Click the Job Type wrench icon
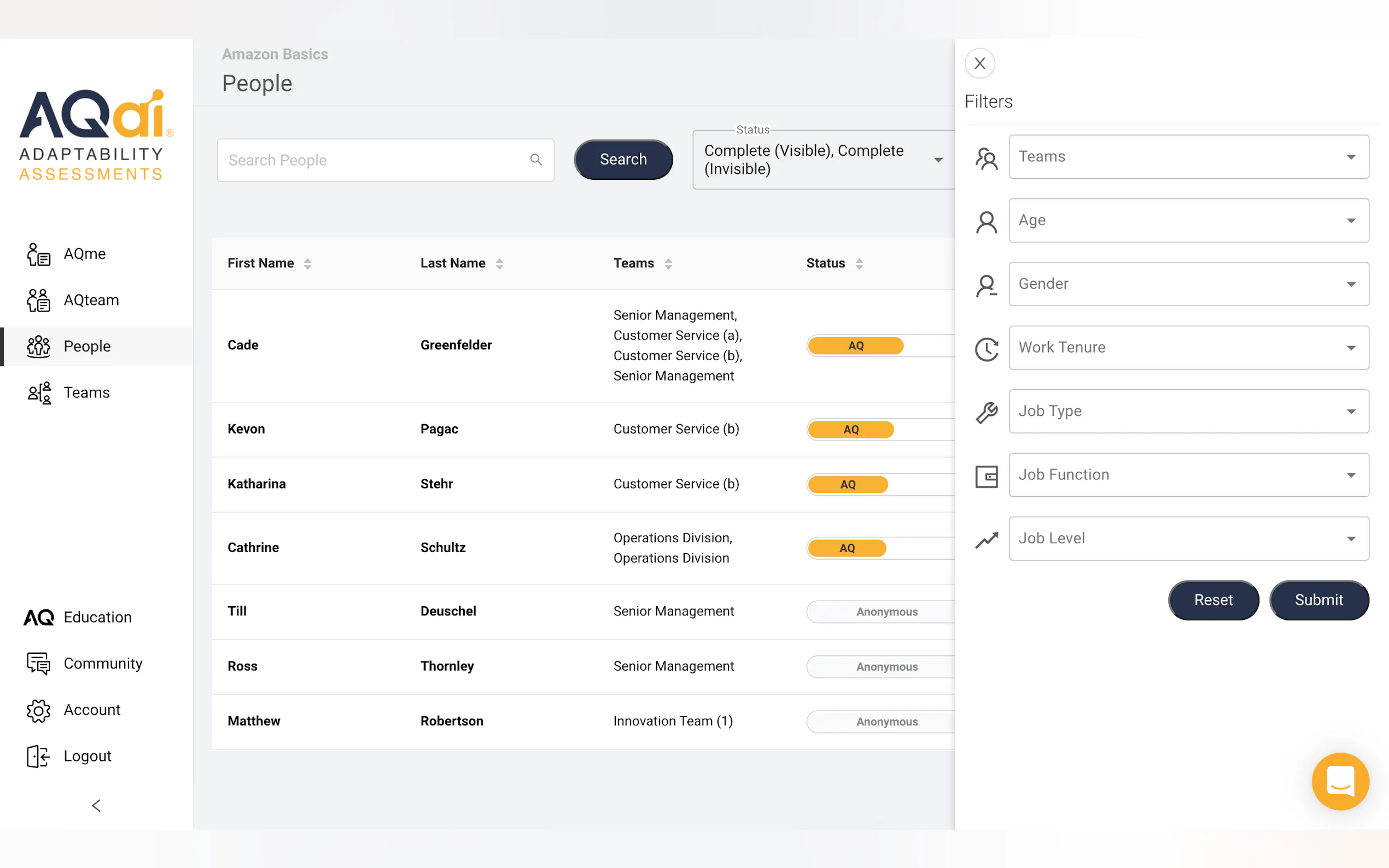 pyautogui.click(x=987, y=412)
